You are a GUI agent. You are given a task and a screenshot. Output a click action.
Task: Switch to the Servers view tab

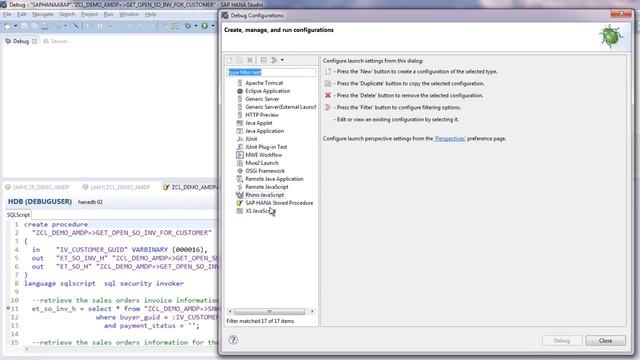coord(56,41)
